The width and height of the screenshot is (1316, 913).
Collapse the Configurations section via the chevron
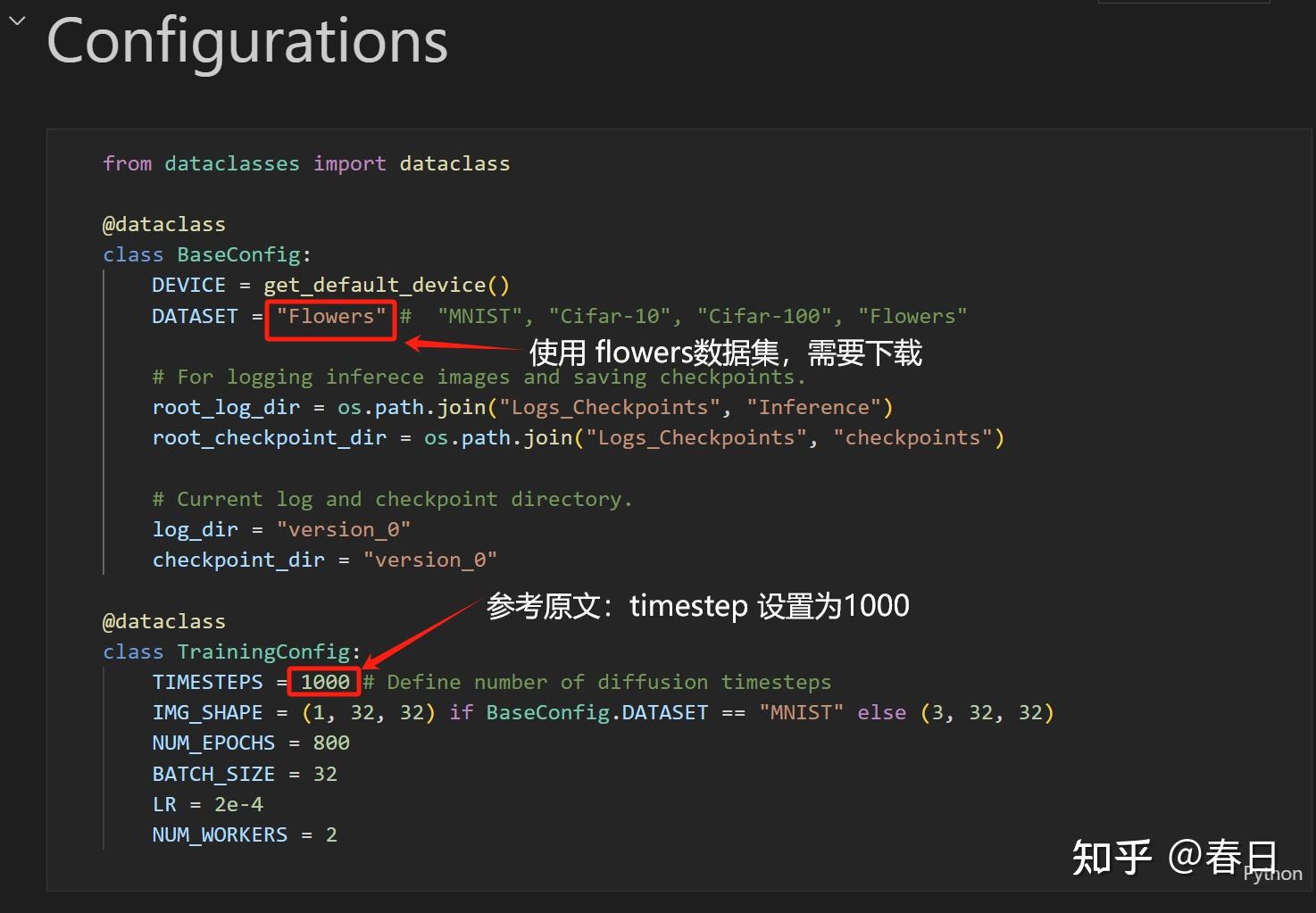(16, 20)
